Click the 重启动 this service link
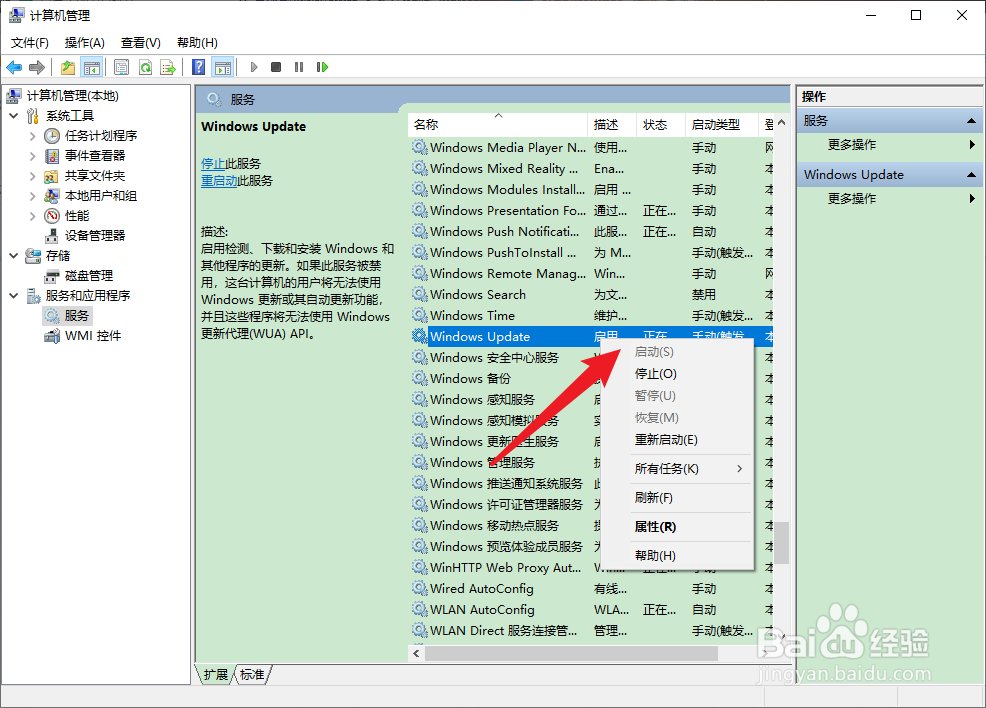 click(219, 181)
